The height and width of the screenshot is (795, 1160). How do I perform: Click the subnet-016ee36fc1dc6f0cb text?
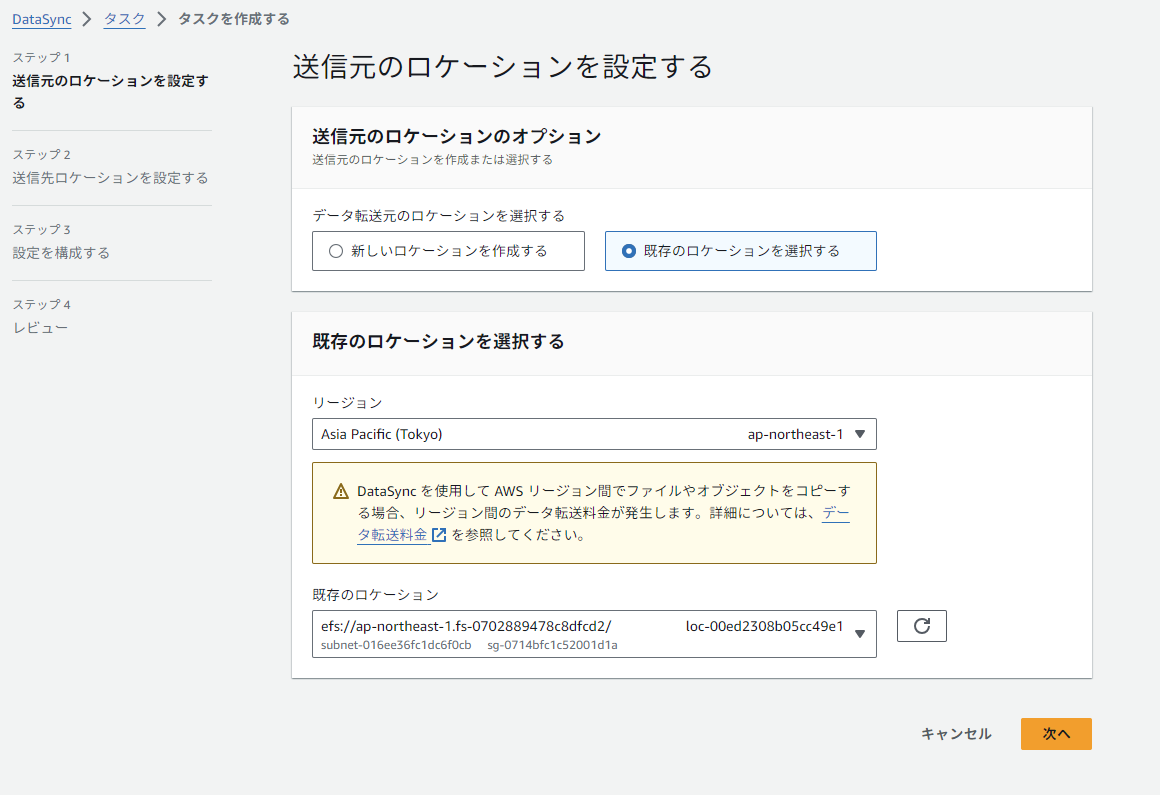tap(396, 645)
